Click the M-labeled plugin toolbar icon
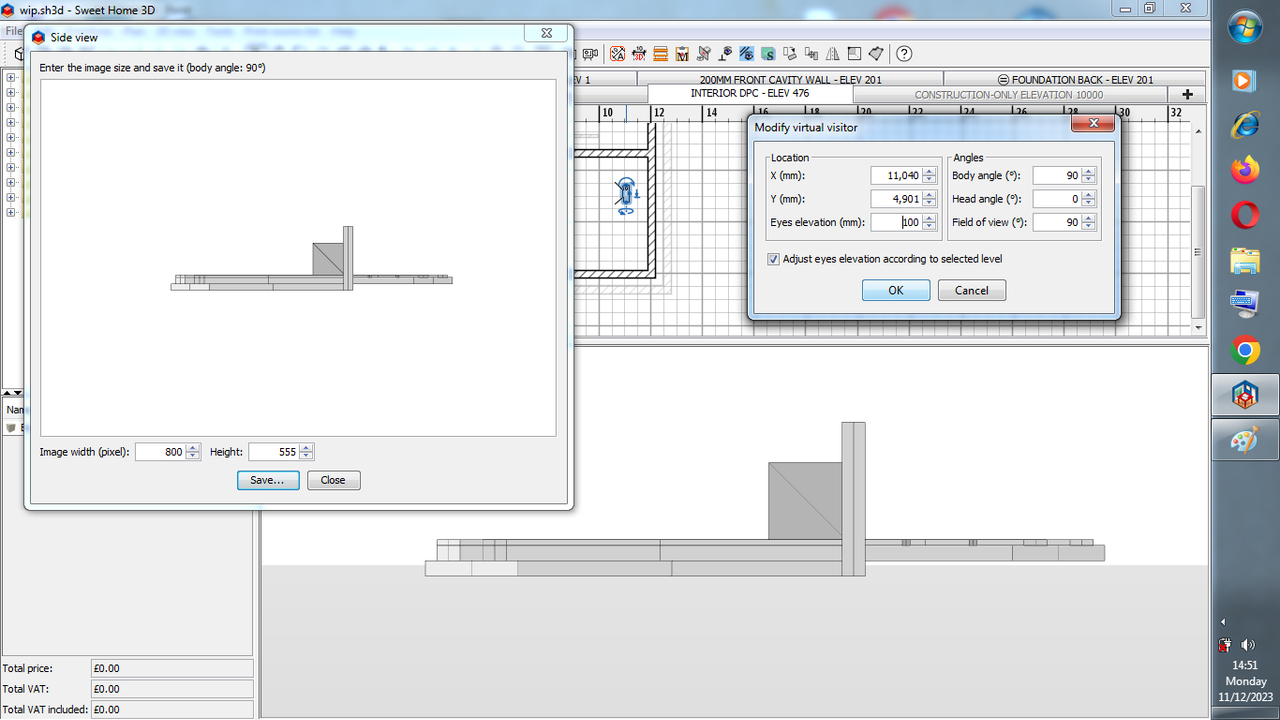 point(681,54)
